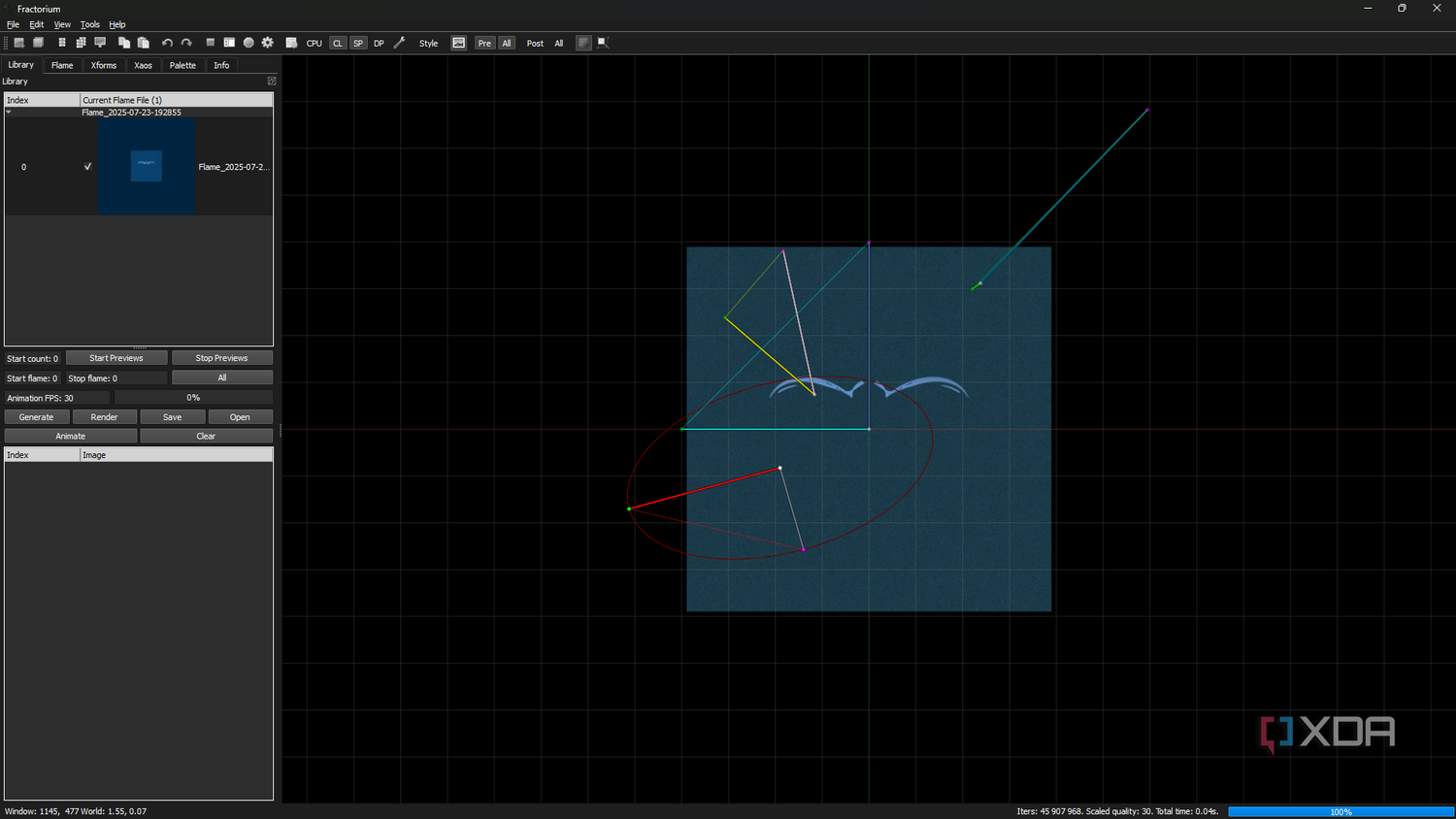
Task: Open the File menu
Action: 13,24
